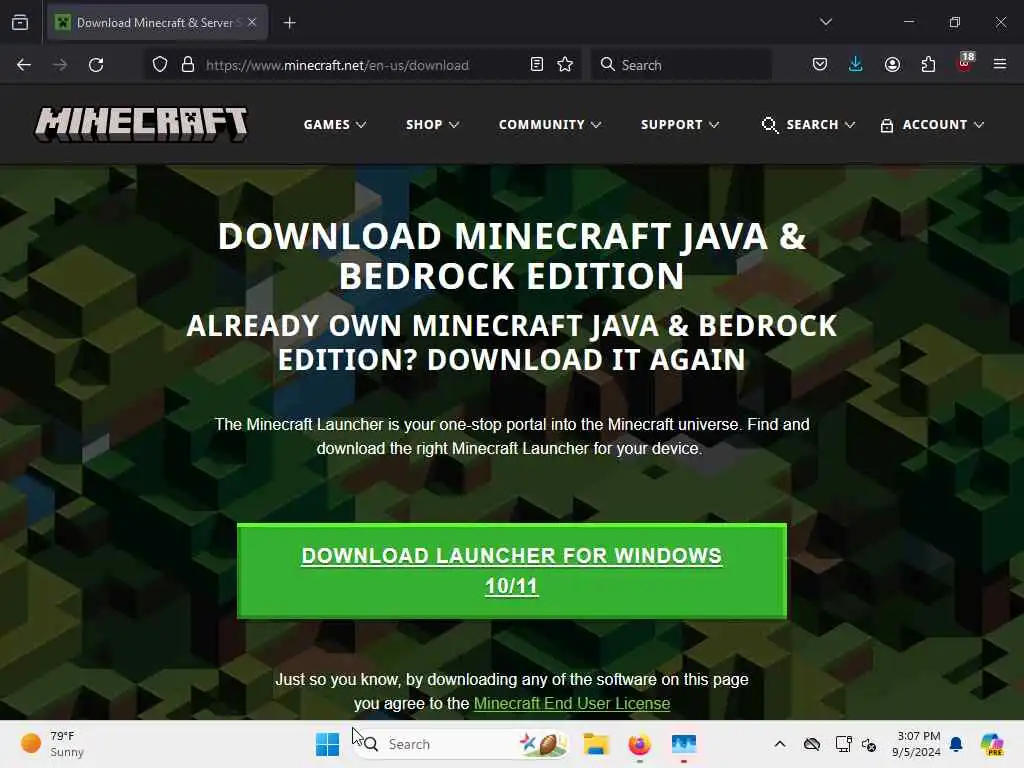This screenshot has width=1024, height=768.
Task: Toggle reader view icon in address bar
Action: pos(537,64)
